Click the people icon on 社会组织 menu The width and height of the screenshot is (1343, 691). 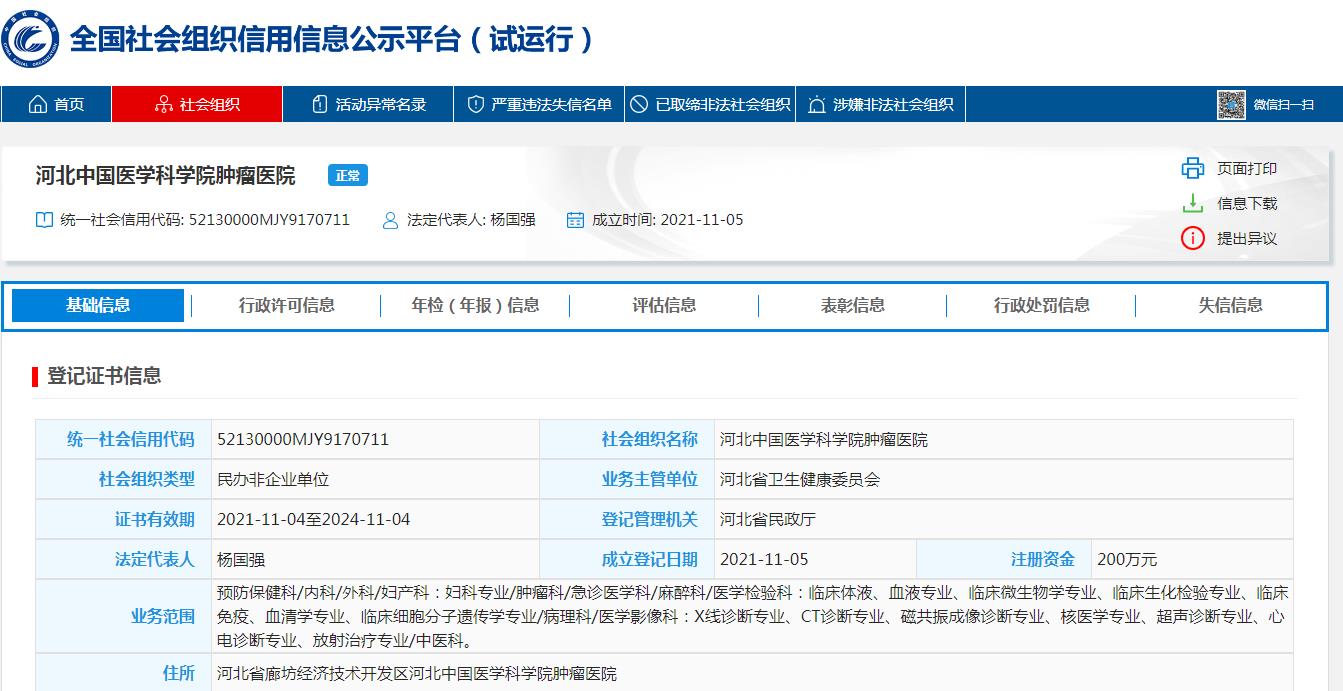pyautogui.click(x=162, y=103)
